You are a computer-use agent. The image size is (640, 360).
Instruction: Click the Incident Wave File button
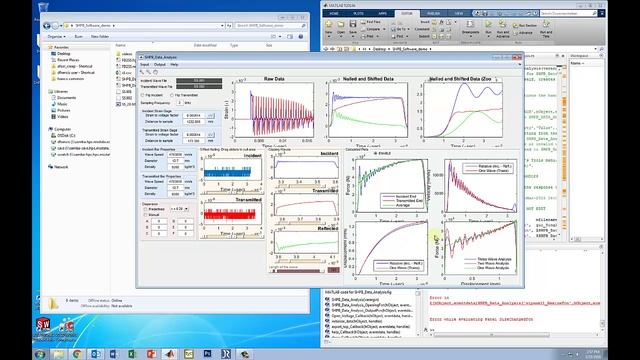[x=199, y=81]
